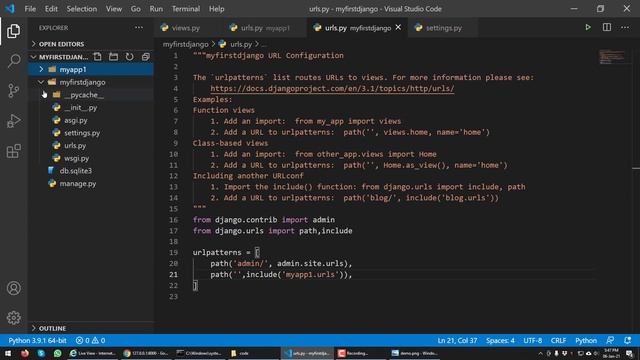Close the urls.py myfirstdjango tab

[x=398, y=27]
